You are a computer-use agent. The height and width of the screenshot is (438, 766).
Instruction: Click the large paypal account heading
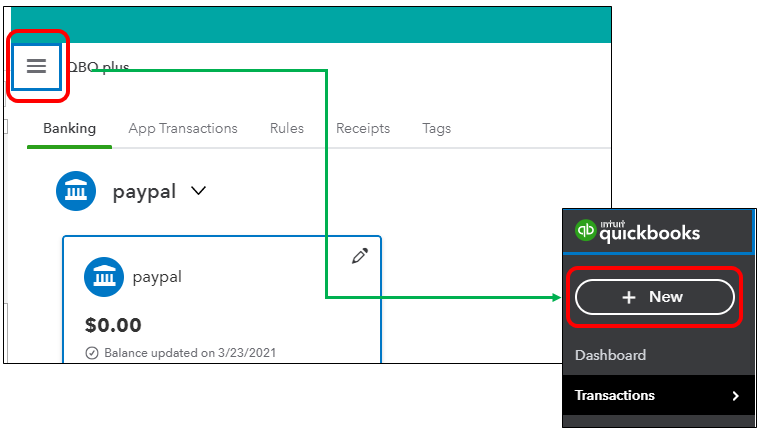pos(144,192)
